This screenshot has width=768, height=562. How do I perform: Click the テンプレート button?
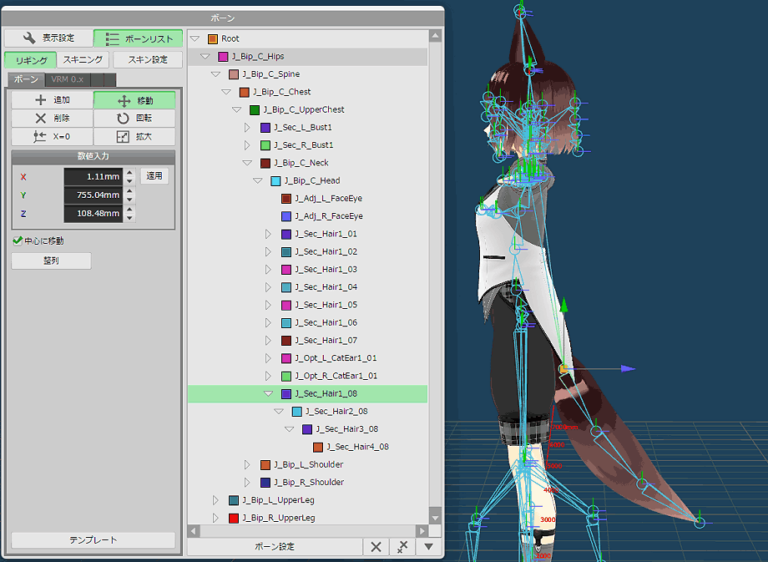pyautogui.click(x=93, y=540)
